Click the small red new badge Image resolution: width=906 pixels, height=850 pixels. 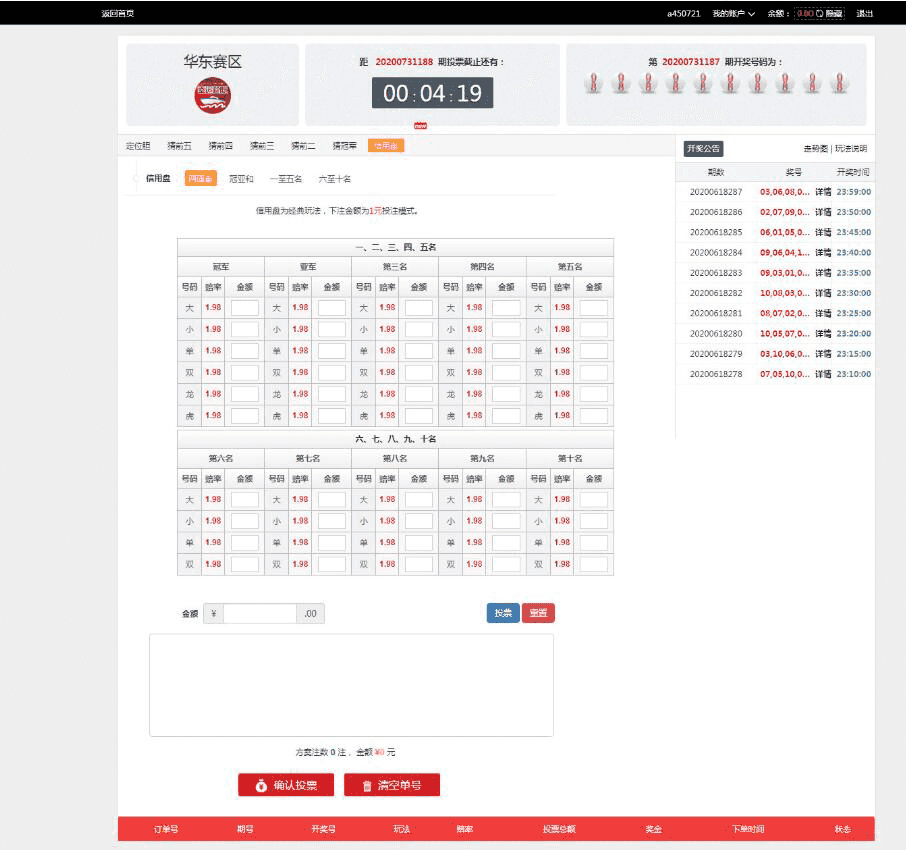[x=421, y=125]
